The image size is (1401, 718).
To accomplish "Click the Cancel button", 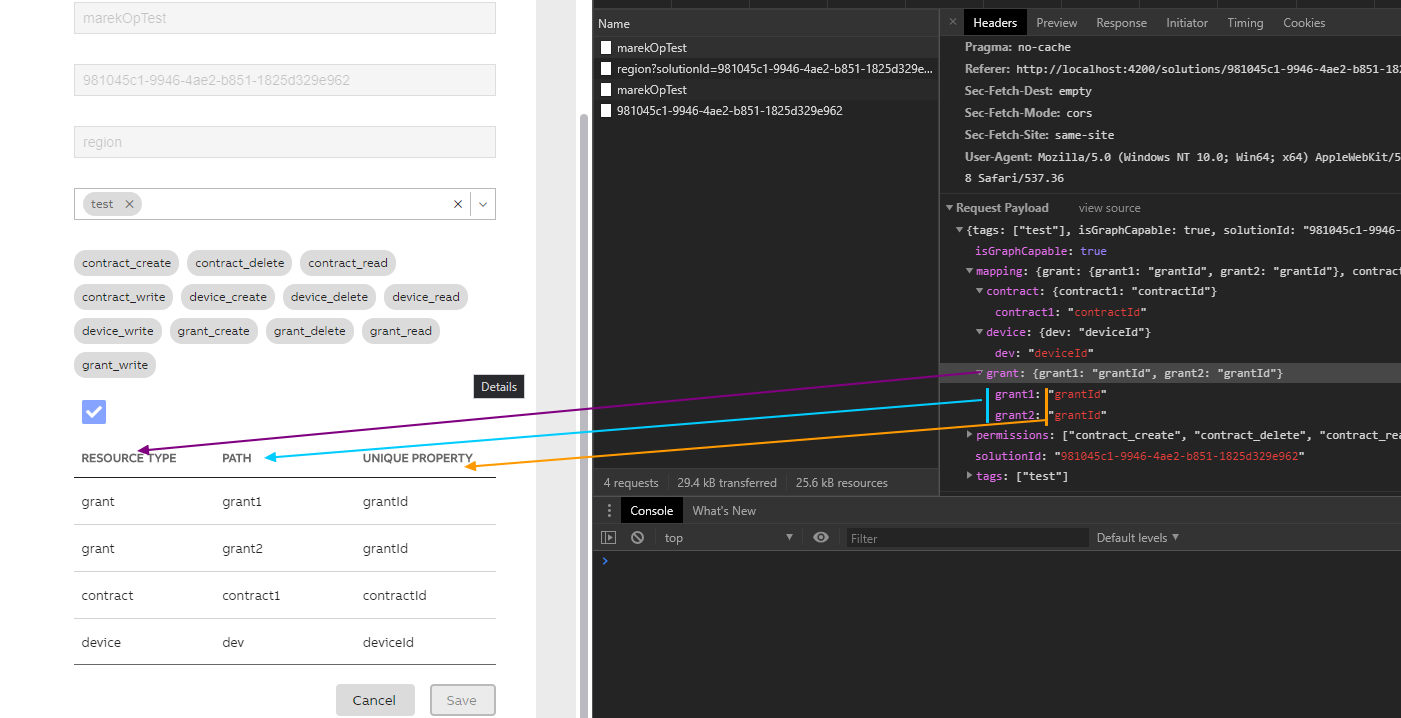I will point(374,700).
